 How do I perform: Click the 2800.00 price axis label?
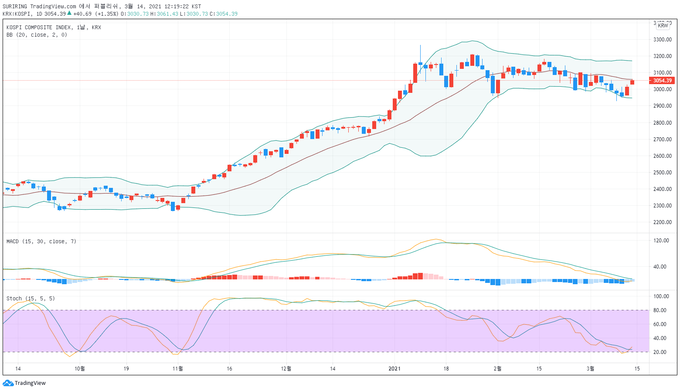pos(662,123)
